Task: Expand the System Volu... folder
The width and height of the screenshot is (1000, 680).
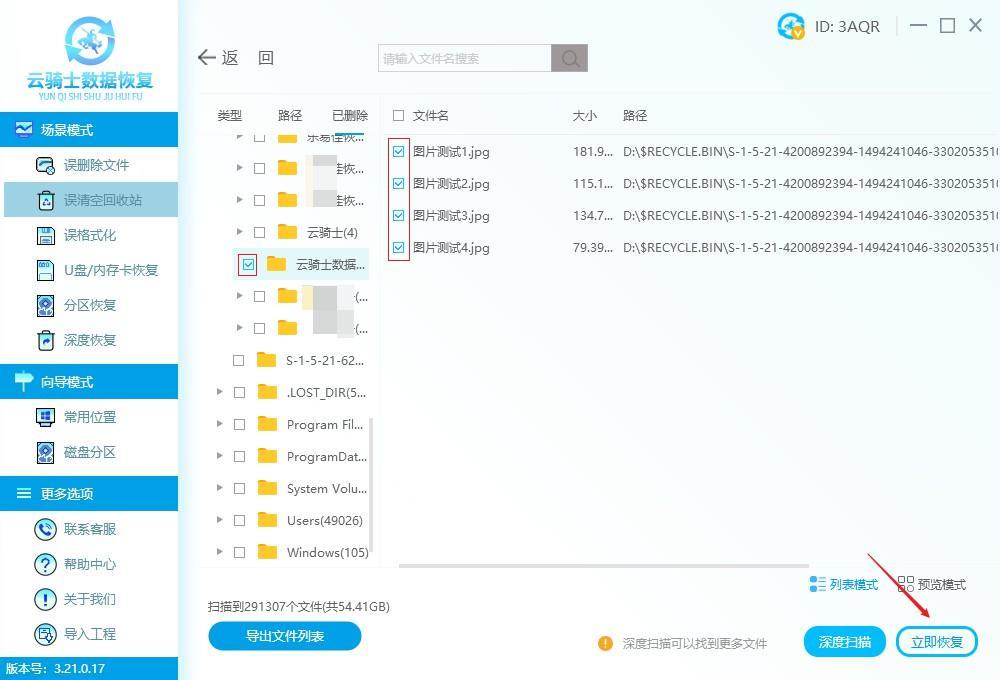Action: point(219,487)
